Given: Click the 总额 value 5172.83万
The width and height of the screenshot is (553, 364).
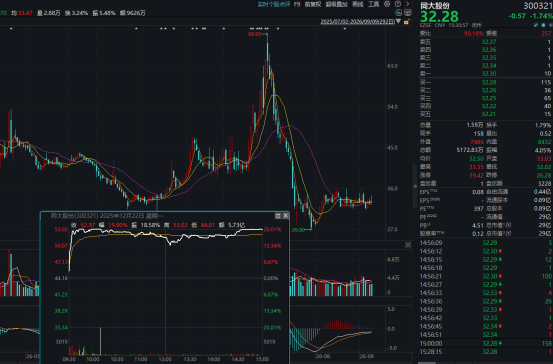Looking at the screenshot, I should coord(470,150).
